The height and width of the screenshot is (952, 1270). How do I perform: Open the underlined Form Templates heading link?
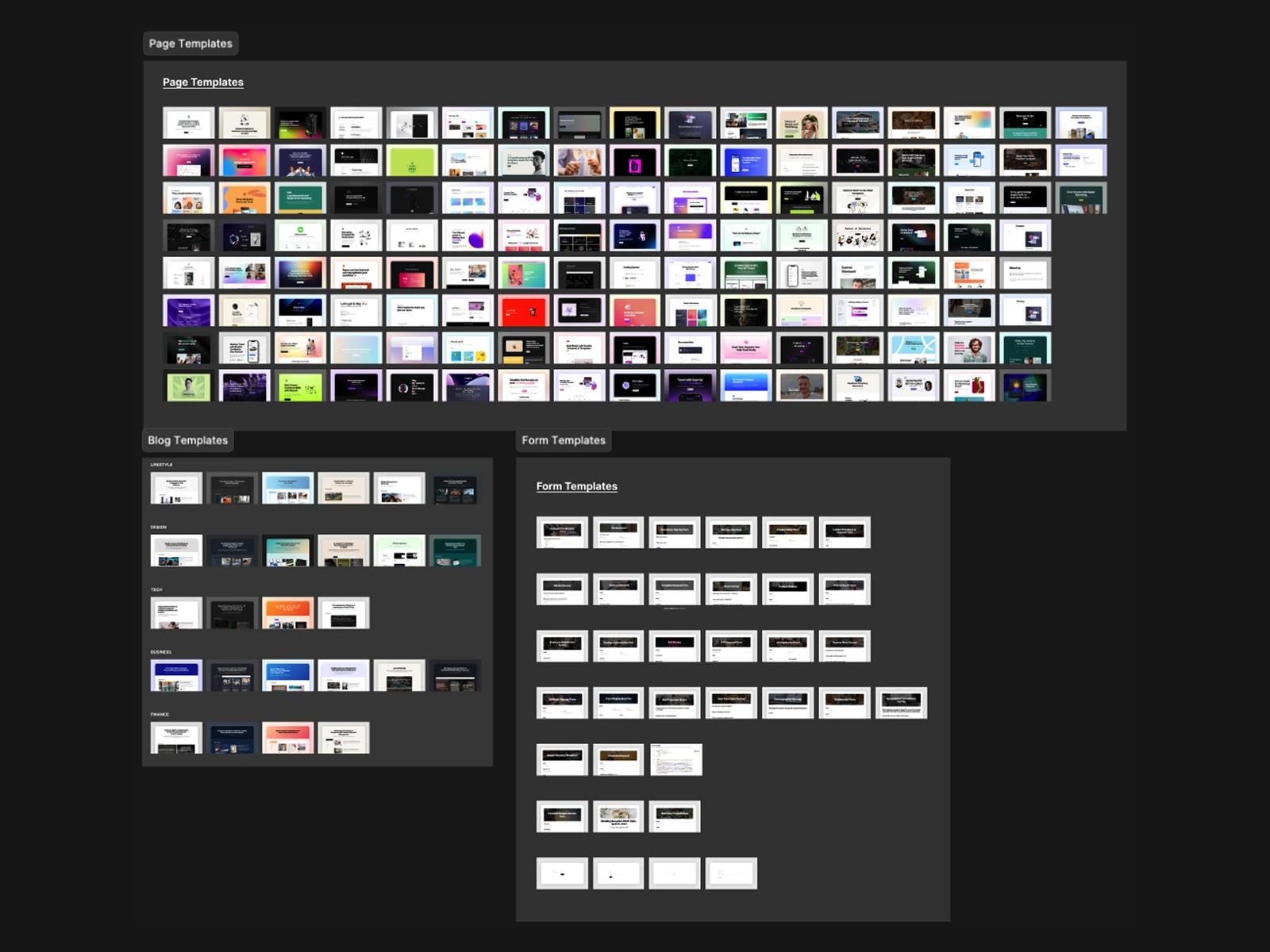click(x=577, y=486)
